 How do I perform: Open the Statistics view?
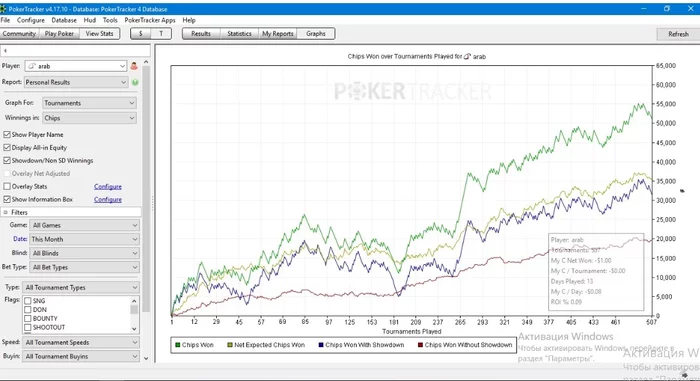[239, 33]
